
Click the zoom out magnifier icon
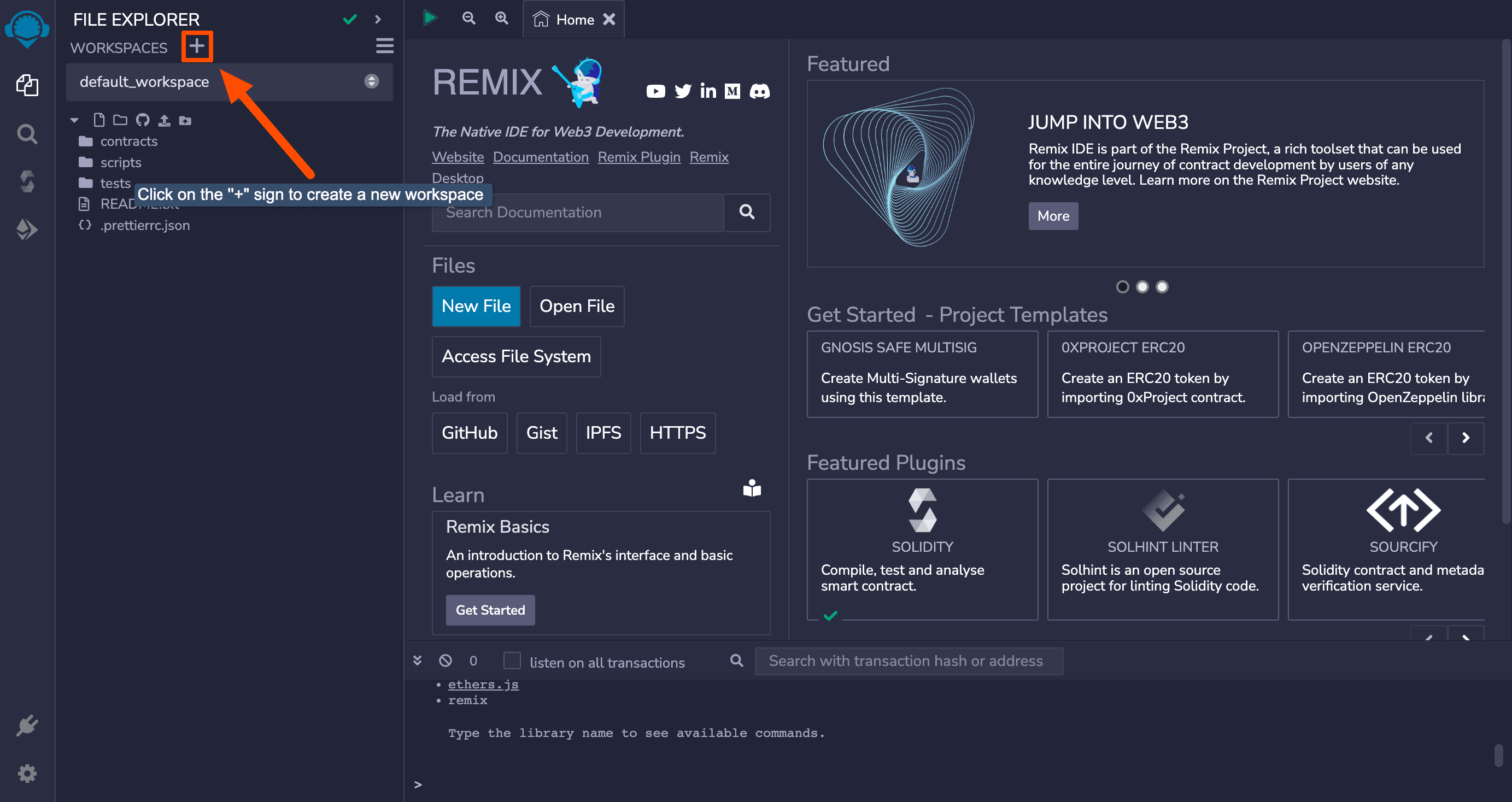point(468,18)
